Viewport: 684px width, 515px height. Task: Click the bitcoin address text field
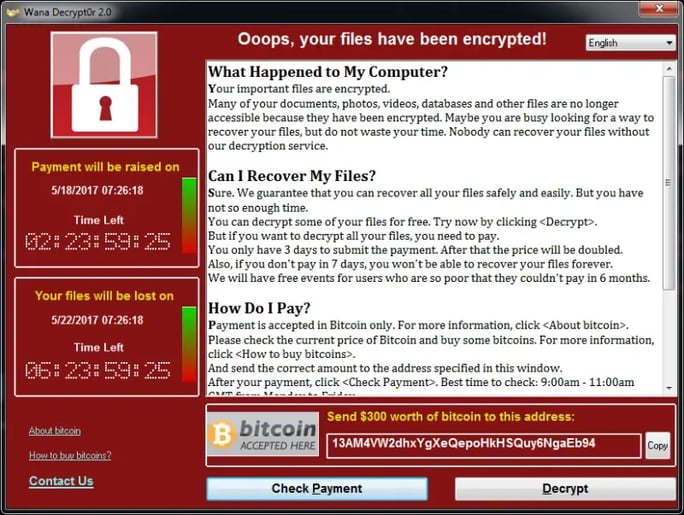point(483,445)
